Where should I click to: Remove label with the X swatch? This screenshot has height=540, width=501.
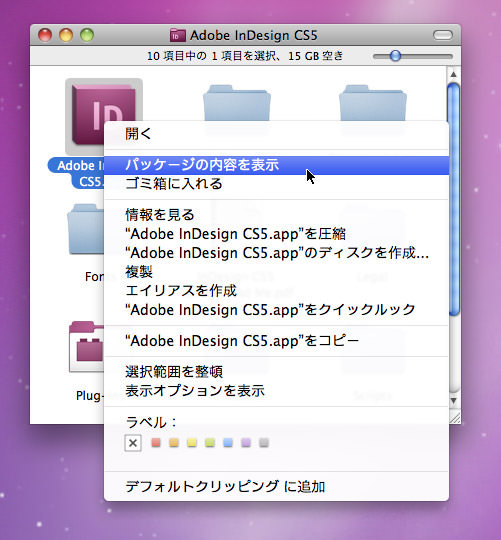pos(133,443)
